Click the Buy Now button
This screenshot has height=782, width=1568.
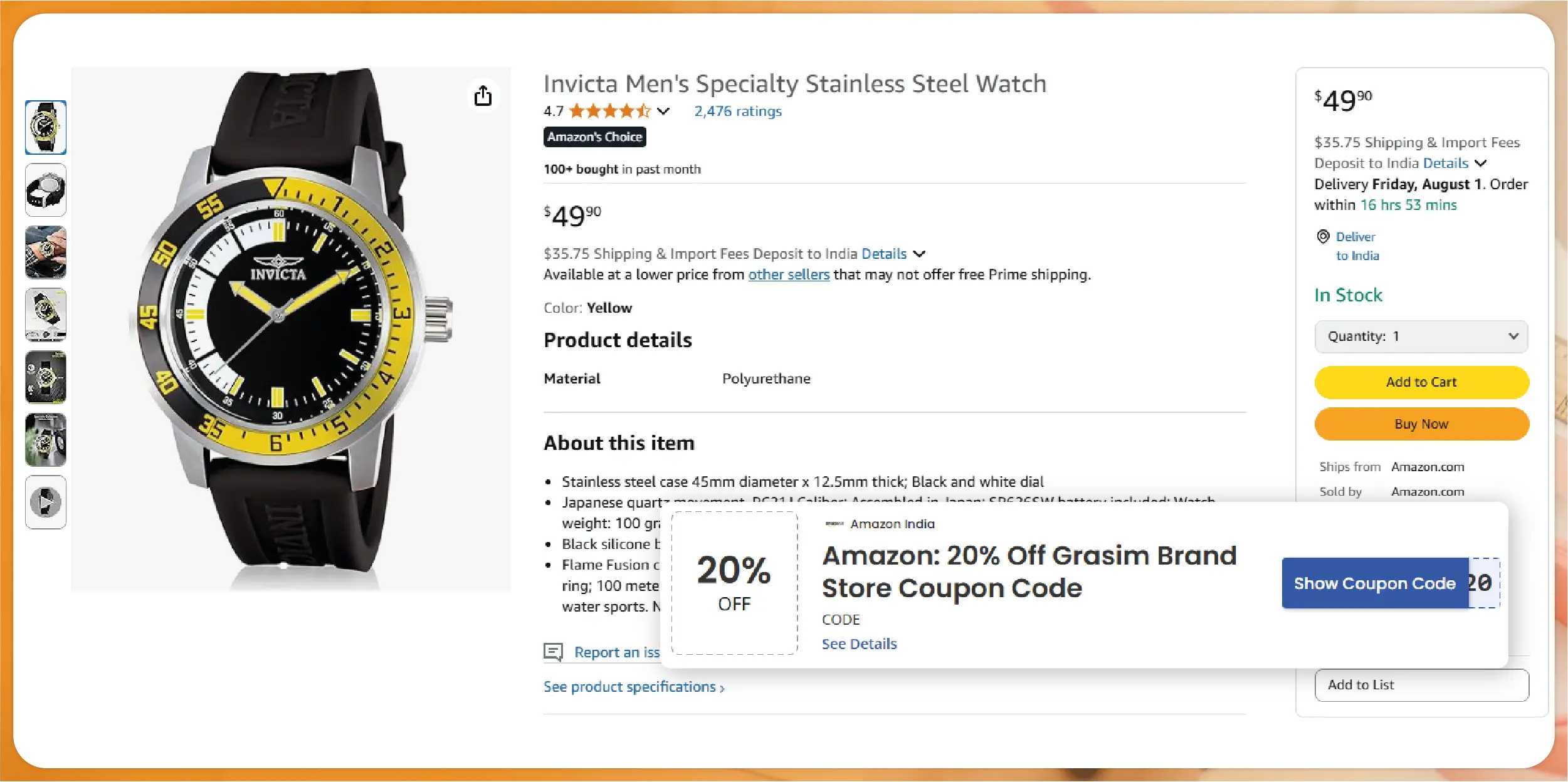pos(1421,424)
